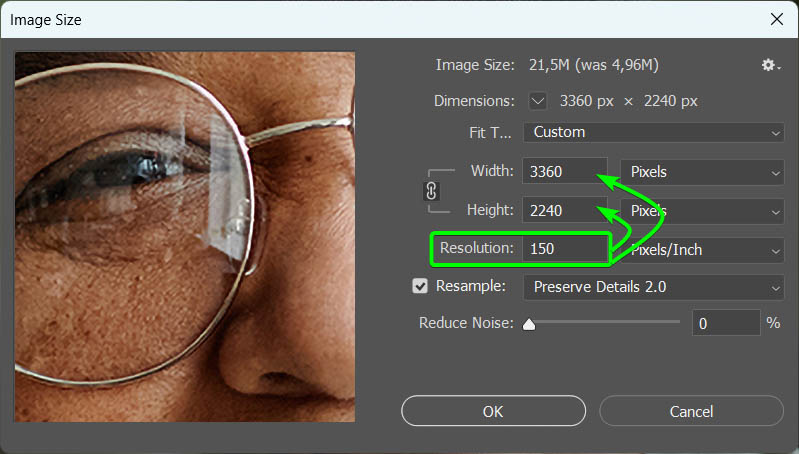Image resolution: width=799 pixels, height=454 pixels.
Task: Click the "21,5M (was 4,96M)" size text
Action: [x=594, y=65]
